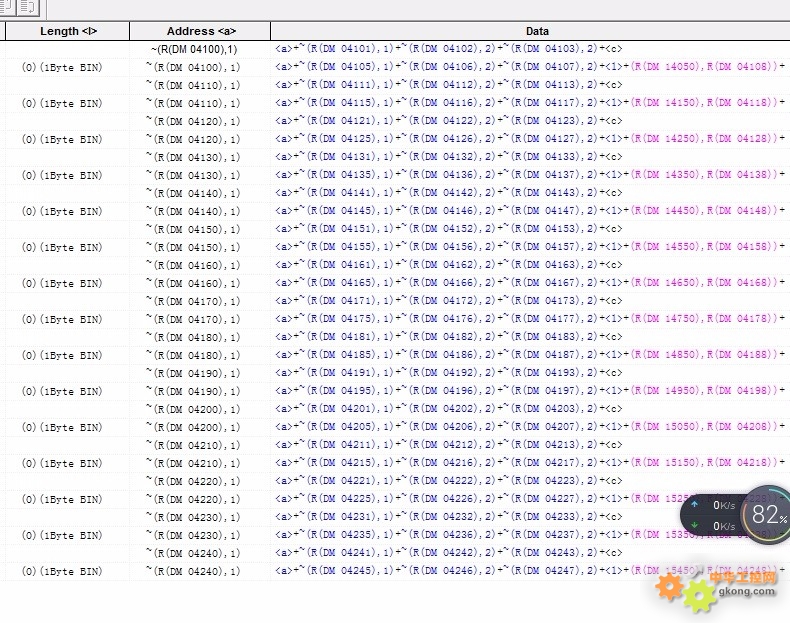Click (0)(1Byte BIN) length in the DM 04195 row
790x623 pixels.
(x=62, y=391)
